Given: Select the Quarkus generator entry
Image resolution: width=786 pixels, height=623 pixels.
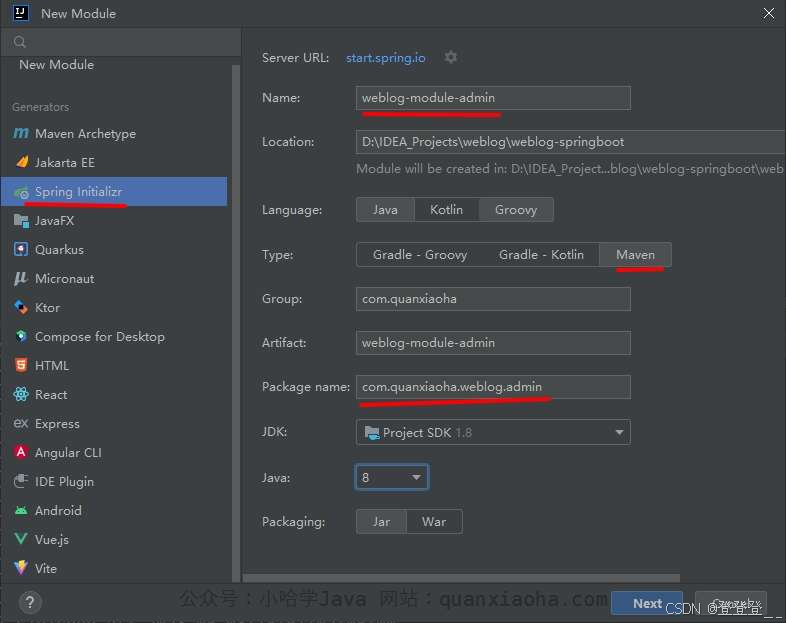Looking at the screenshot, I should pos(114,249).
